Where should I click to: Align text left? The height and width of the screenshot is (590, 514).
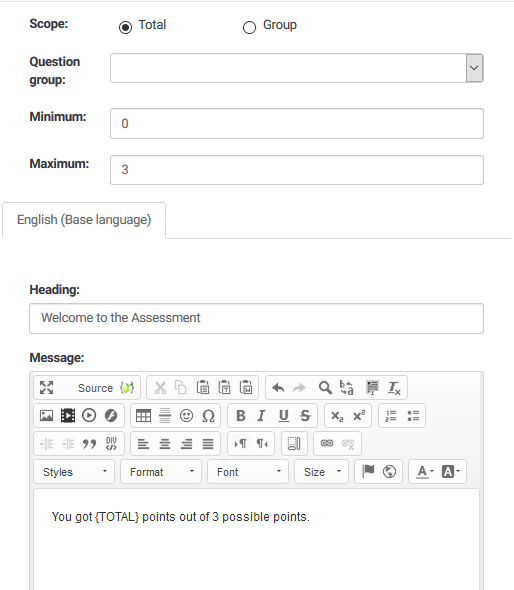click(x=143, y=444)
